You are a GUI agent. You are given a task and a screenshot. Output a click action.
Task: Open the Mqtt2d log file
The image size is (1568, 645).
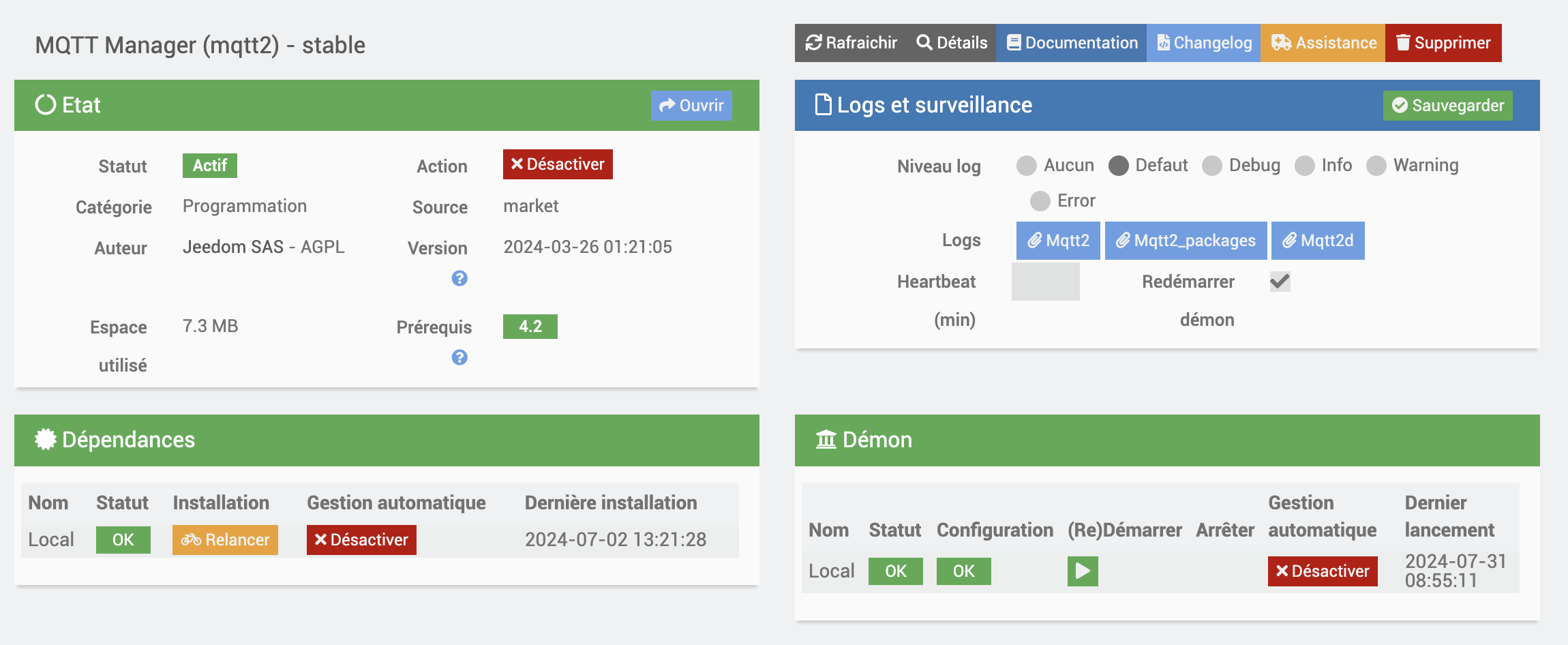(1318, 241)
